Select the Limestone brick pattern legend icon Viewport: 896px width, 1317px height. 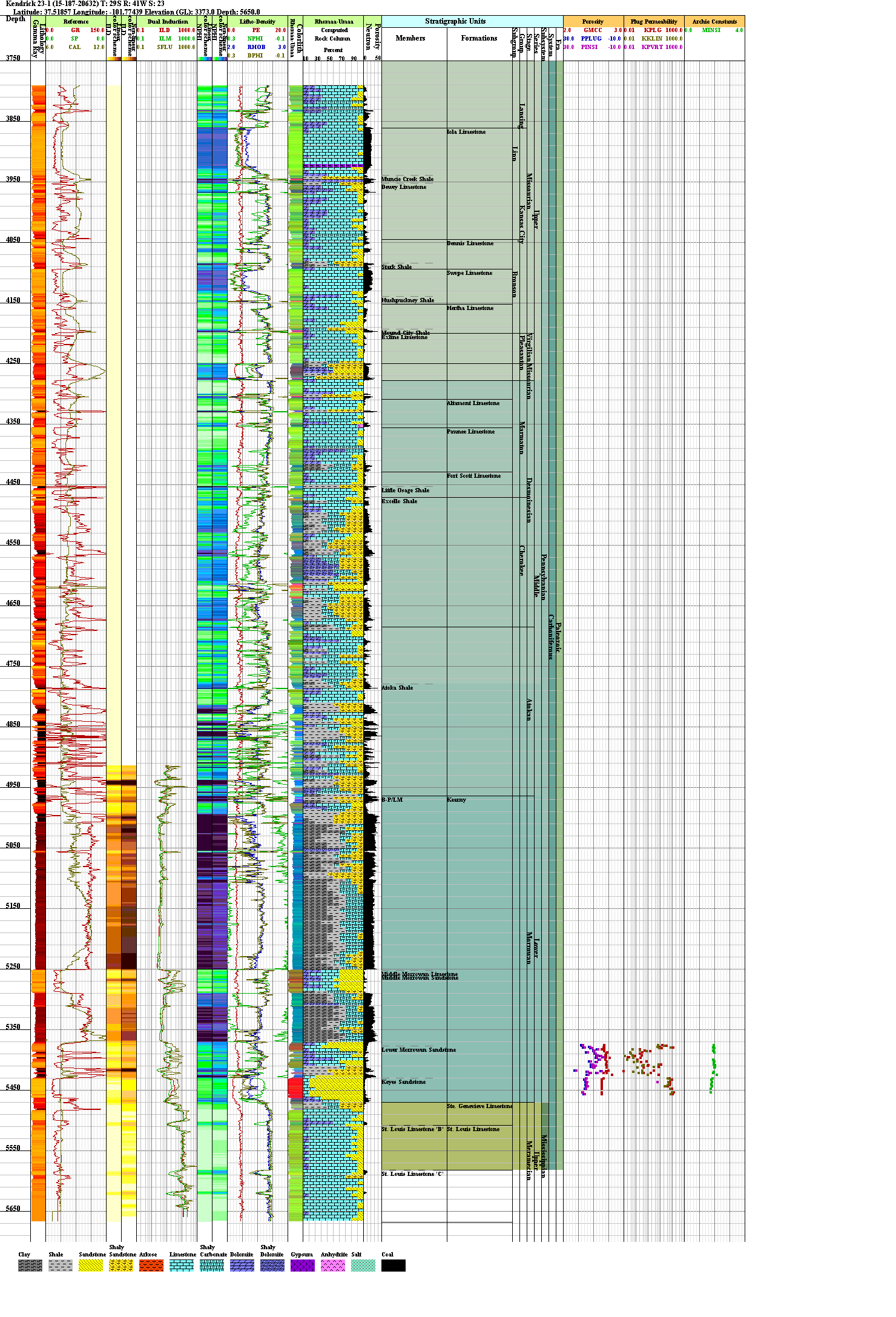pos(182,1266)
